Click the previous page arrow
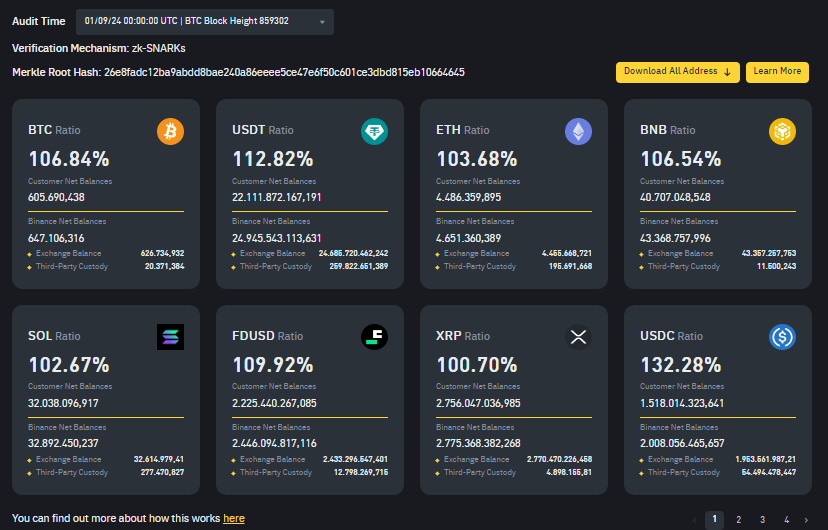 (x=694, y=520)
